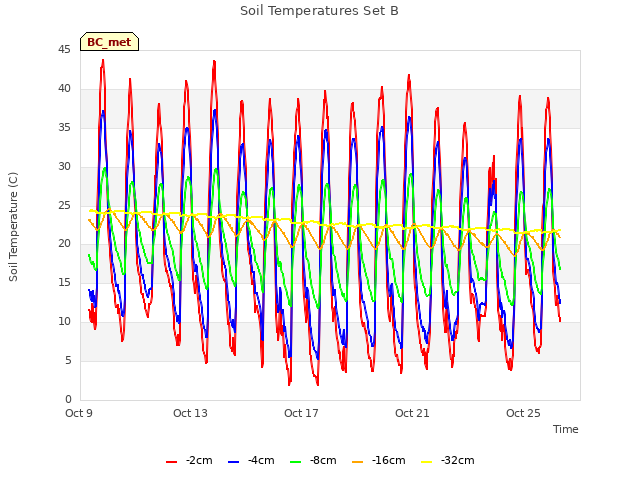This screenshot has width=640, height=480.
Task: Click the green -8cm legend swatch
Action: point(296,462)
